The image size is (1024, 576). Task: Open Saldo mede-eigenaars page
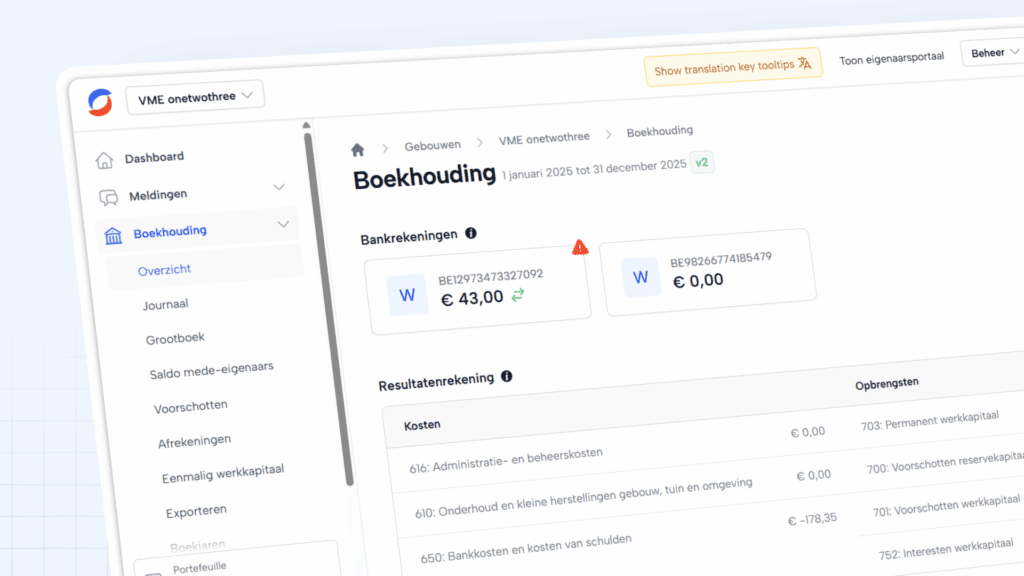pyautogui.click(x=211, y=370)
